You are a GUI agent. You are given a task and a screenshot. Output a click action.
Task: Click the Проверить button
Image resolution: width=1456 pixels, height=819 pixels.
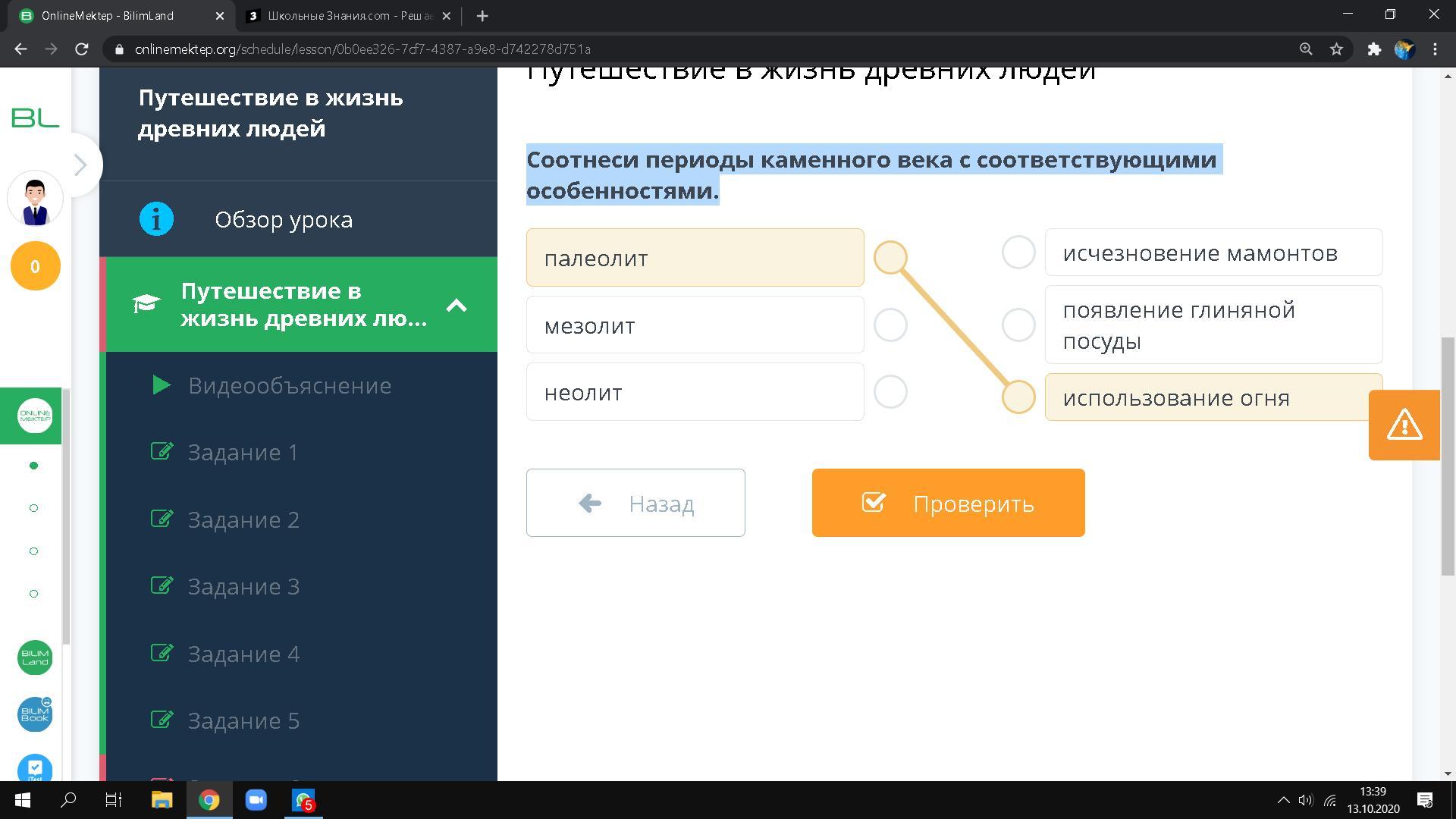(948, 503)
